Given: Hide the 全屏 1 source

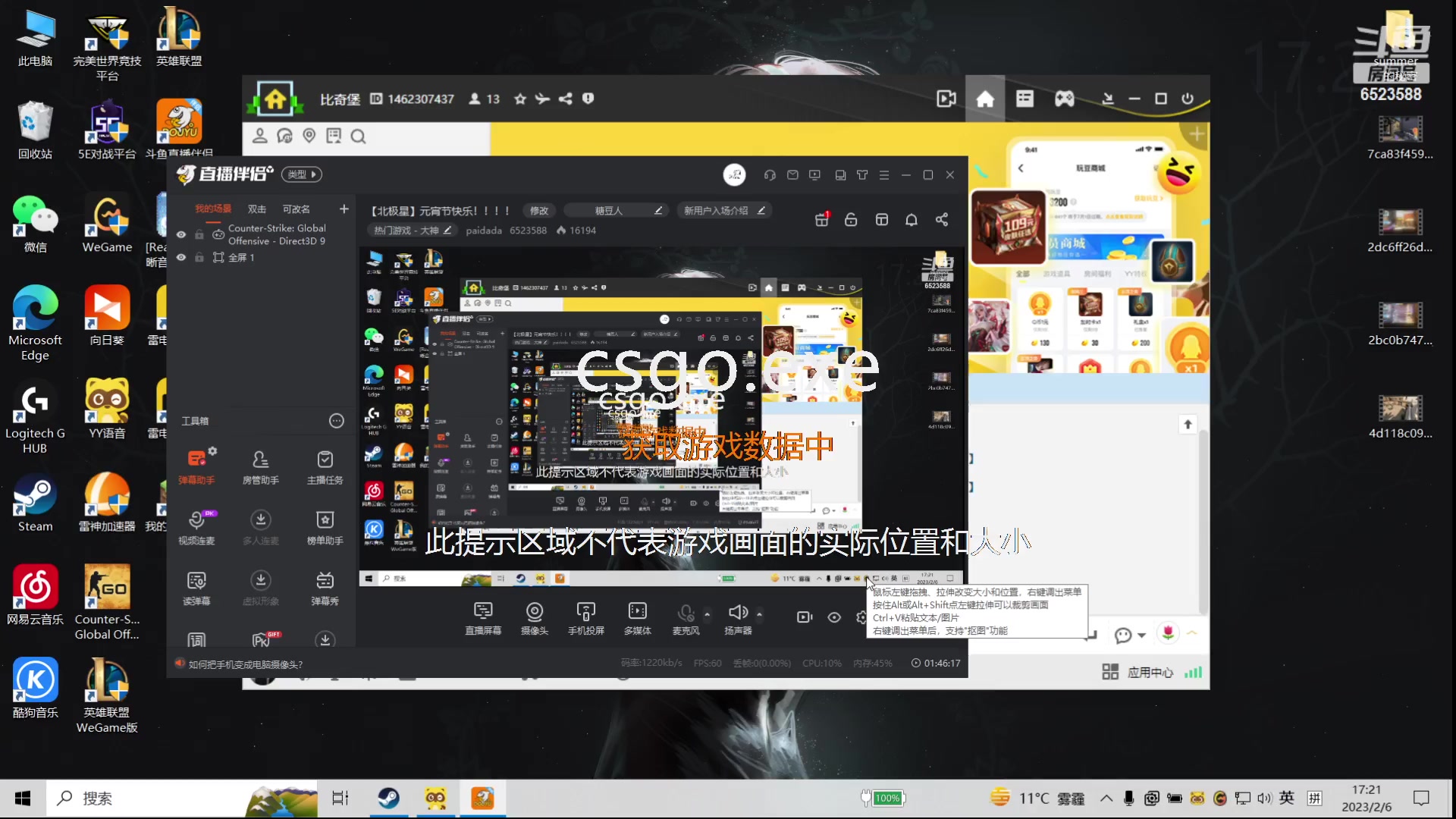Looking at the screenshot, I should point(181,257).
